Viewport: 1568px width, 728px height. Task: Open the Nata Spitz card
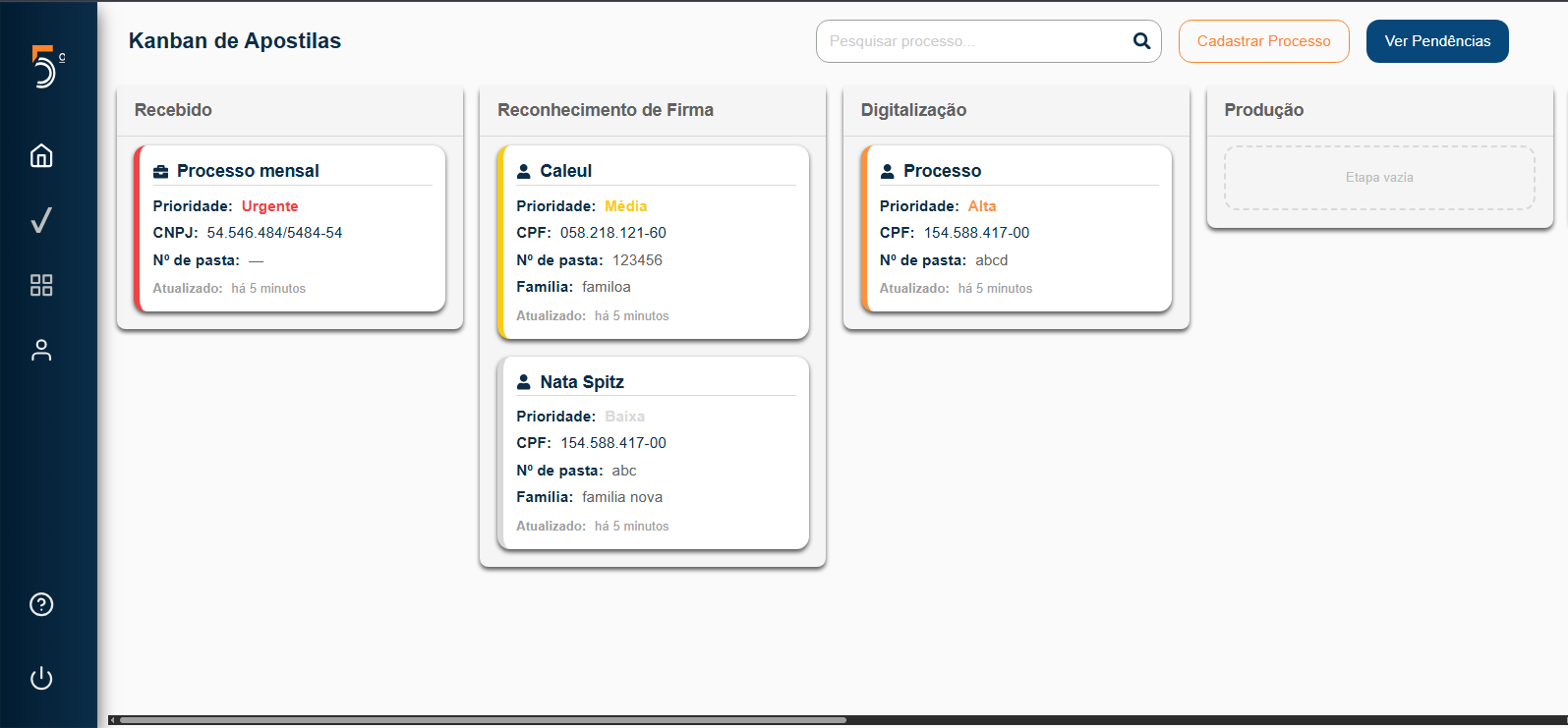tap(653, 453)
